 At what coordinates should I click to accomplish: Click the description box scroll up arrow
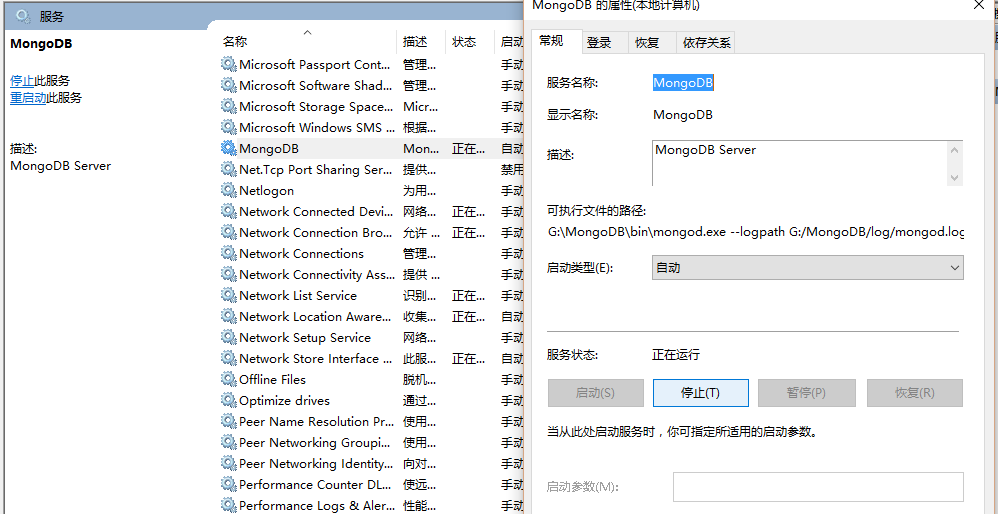(x=954, y=151)
